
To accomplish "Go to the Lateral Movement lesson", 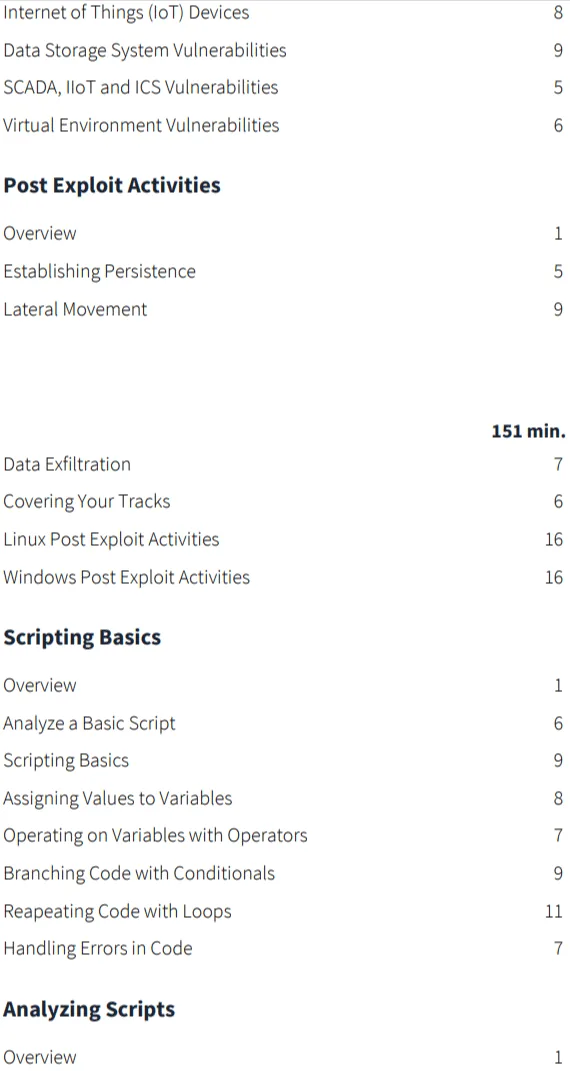I will pos(75,309).
